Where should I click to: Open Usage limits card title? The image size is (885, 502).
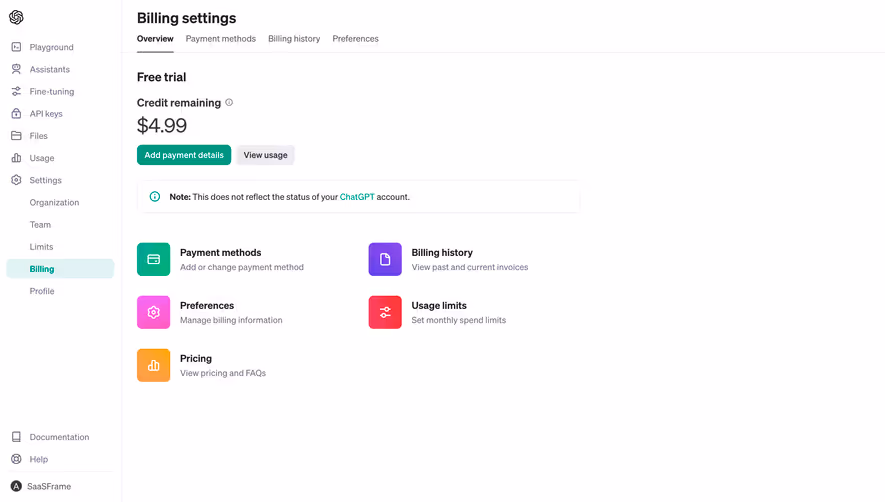pyautogui.click(x=439, y=305)
